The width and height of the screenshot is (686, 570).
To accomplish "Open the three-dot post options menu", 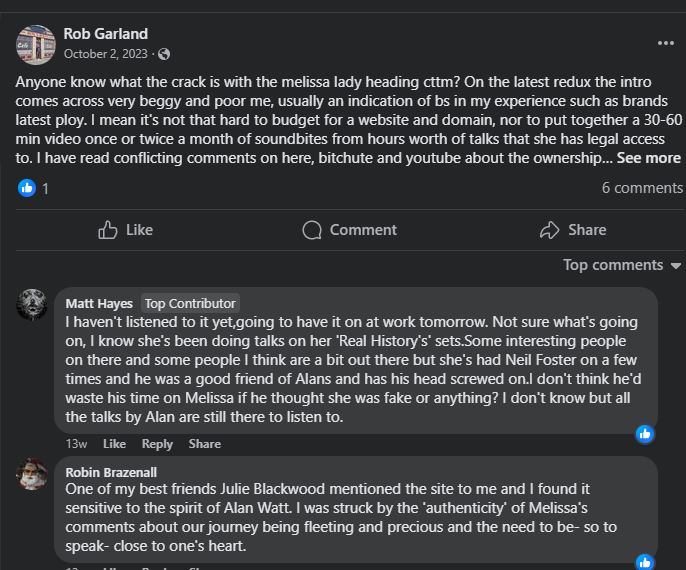I will tap(665, 43).
